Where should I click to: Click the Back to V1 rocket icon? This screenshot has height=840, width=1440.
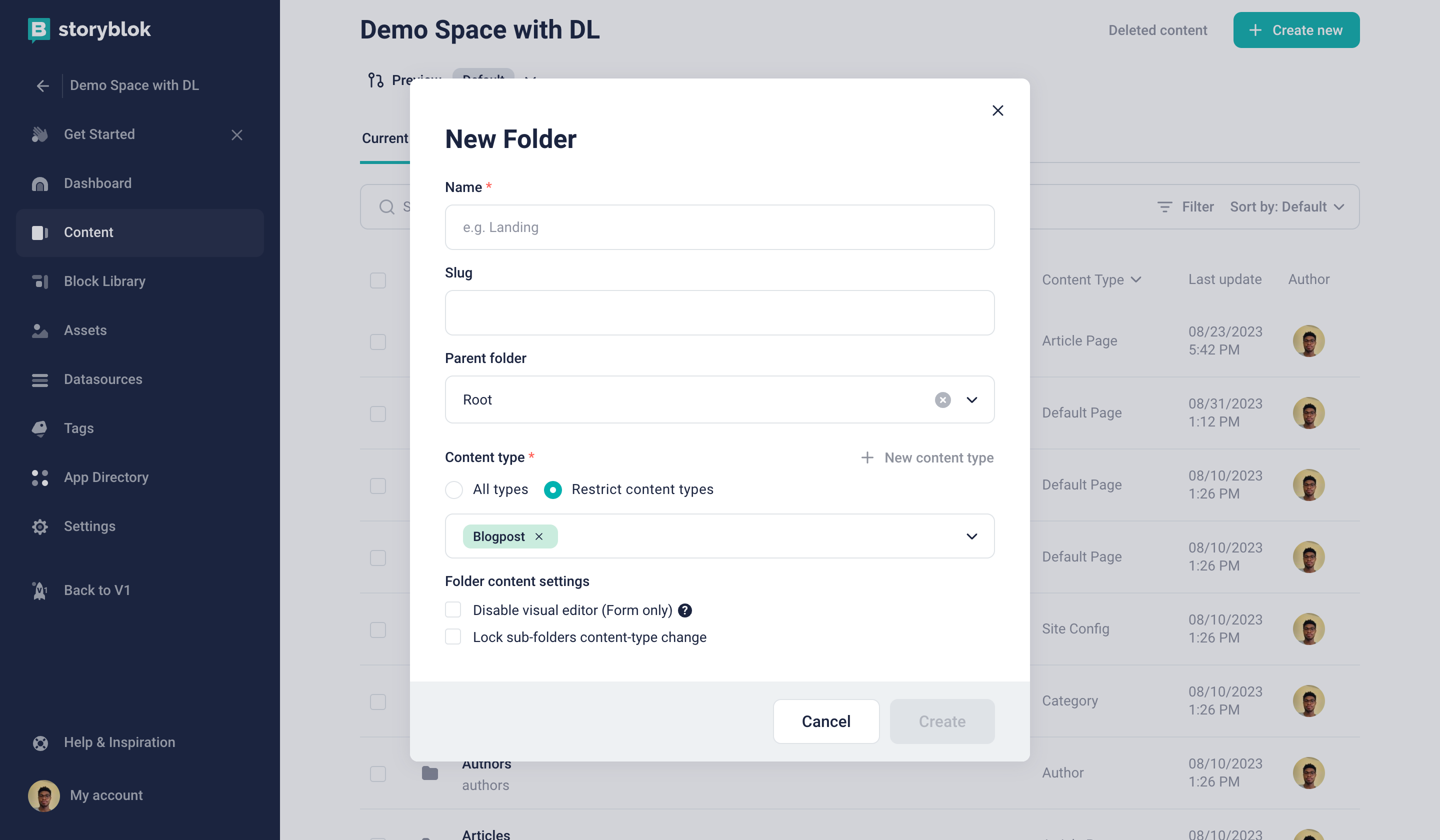(x=39, y=590)
